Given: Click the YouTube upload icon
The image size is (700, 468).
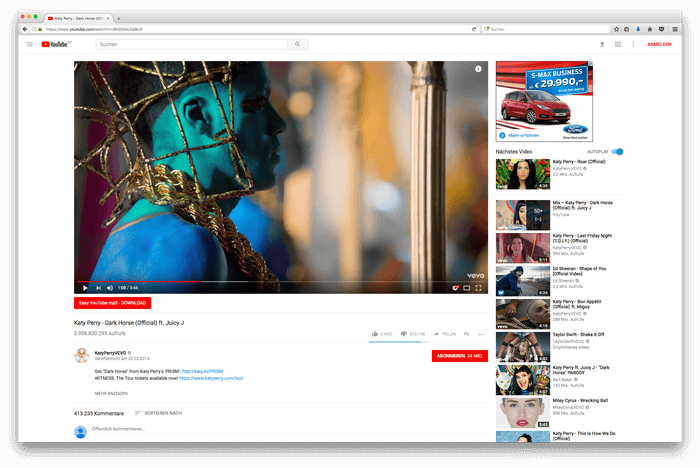Looking at the screenshot, I should [x=602, y=44].
